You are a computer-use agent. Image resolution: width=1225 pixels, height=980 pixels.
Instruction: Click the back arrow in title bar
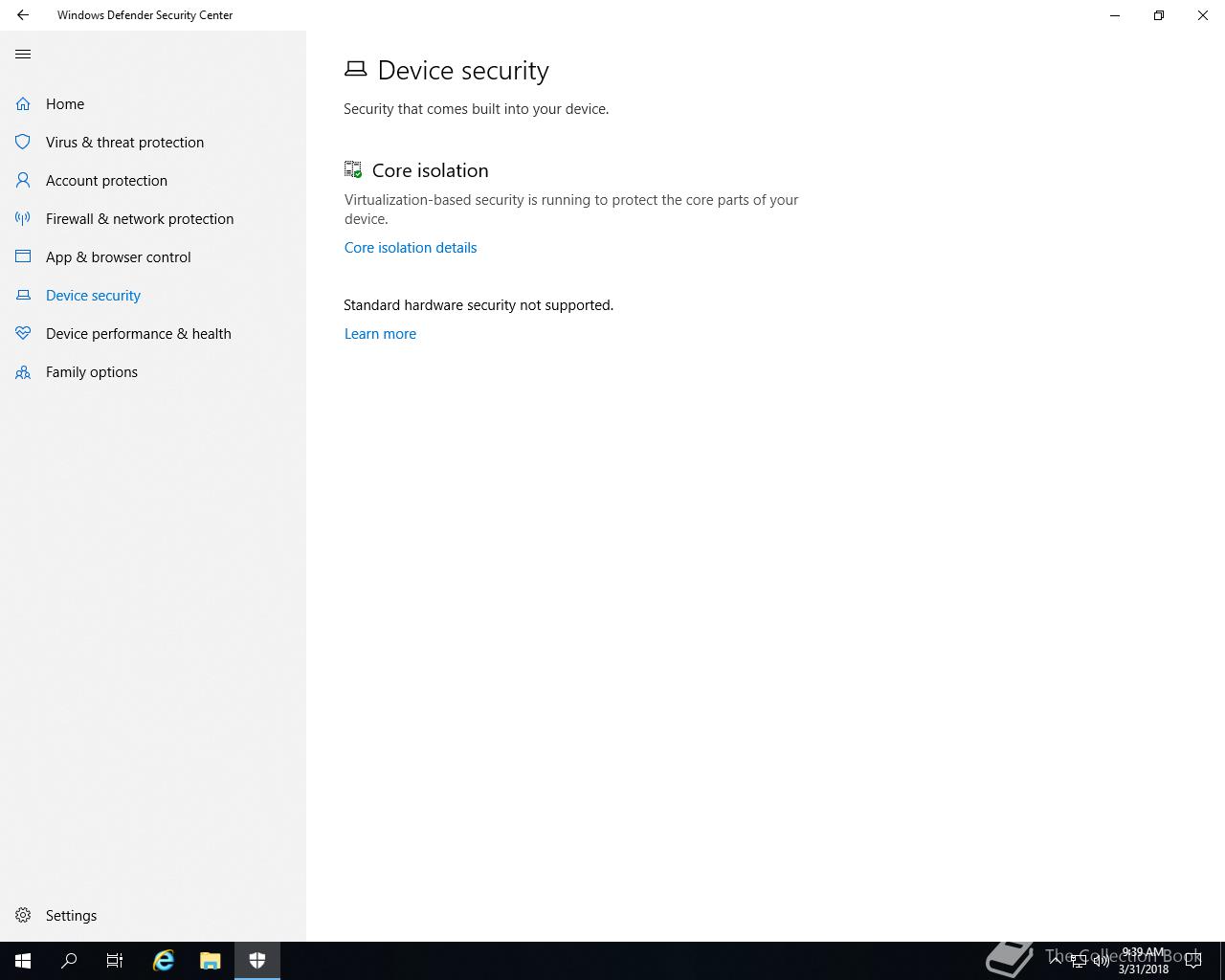(x=23, y=15)
